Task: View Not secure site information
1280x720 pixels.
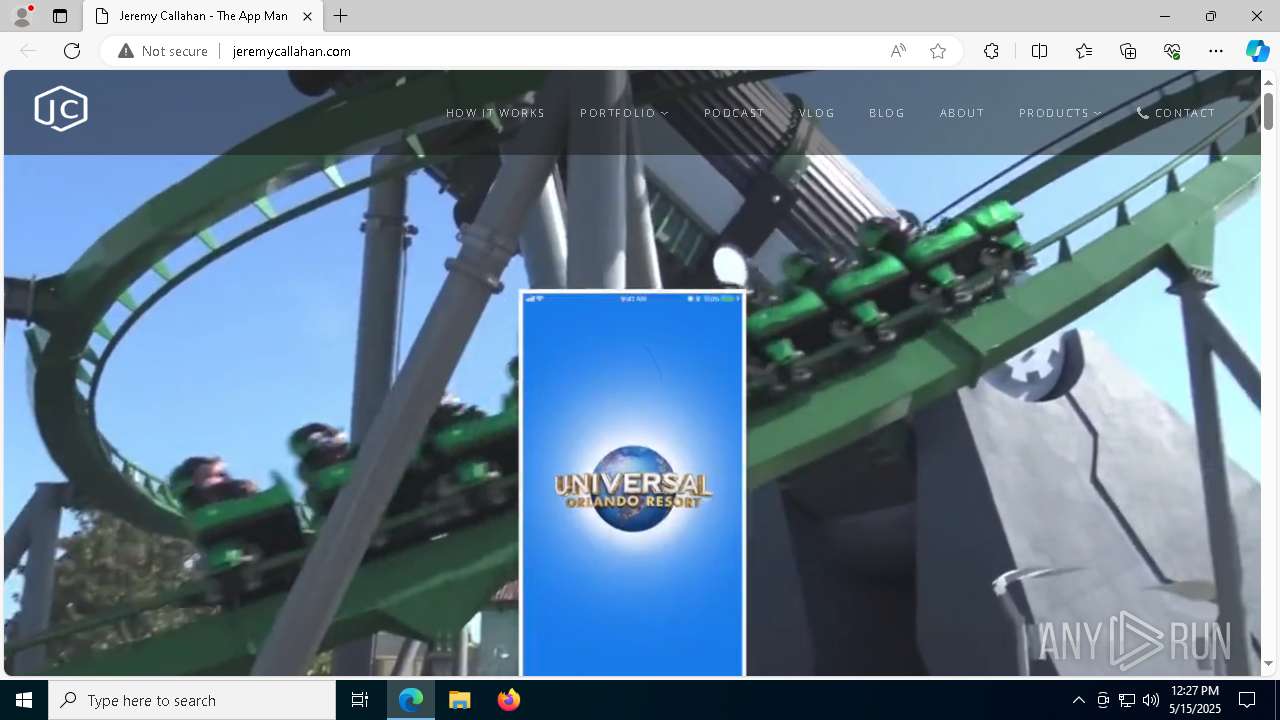Action: pos(163,51)
